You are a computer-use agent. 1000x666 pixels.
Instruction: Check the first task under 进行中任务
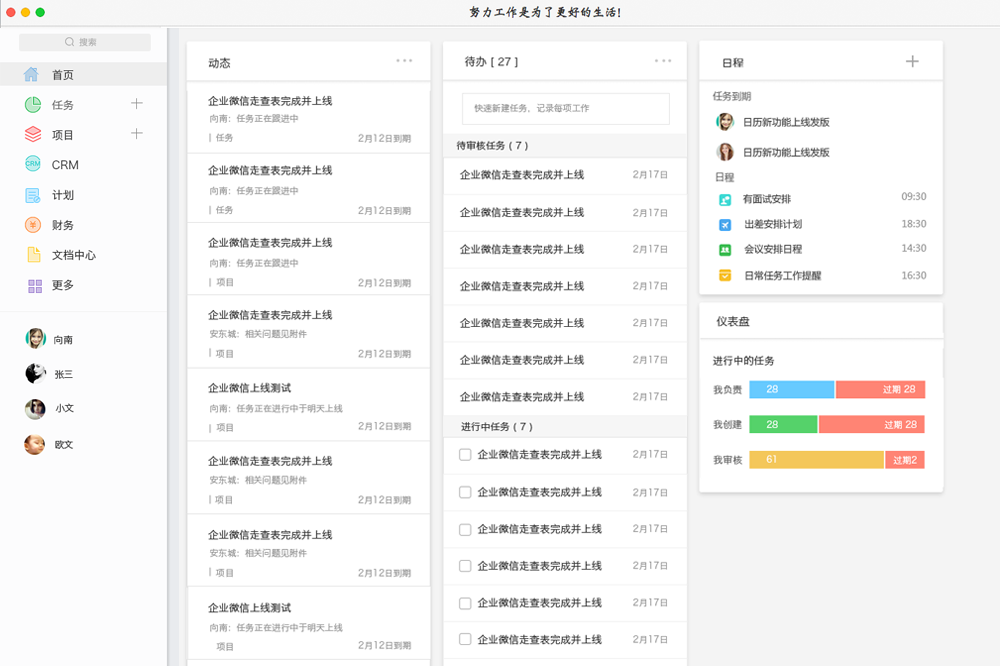click(x=465, y=455)
